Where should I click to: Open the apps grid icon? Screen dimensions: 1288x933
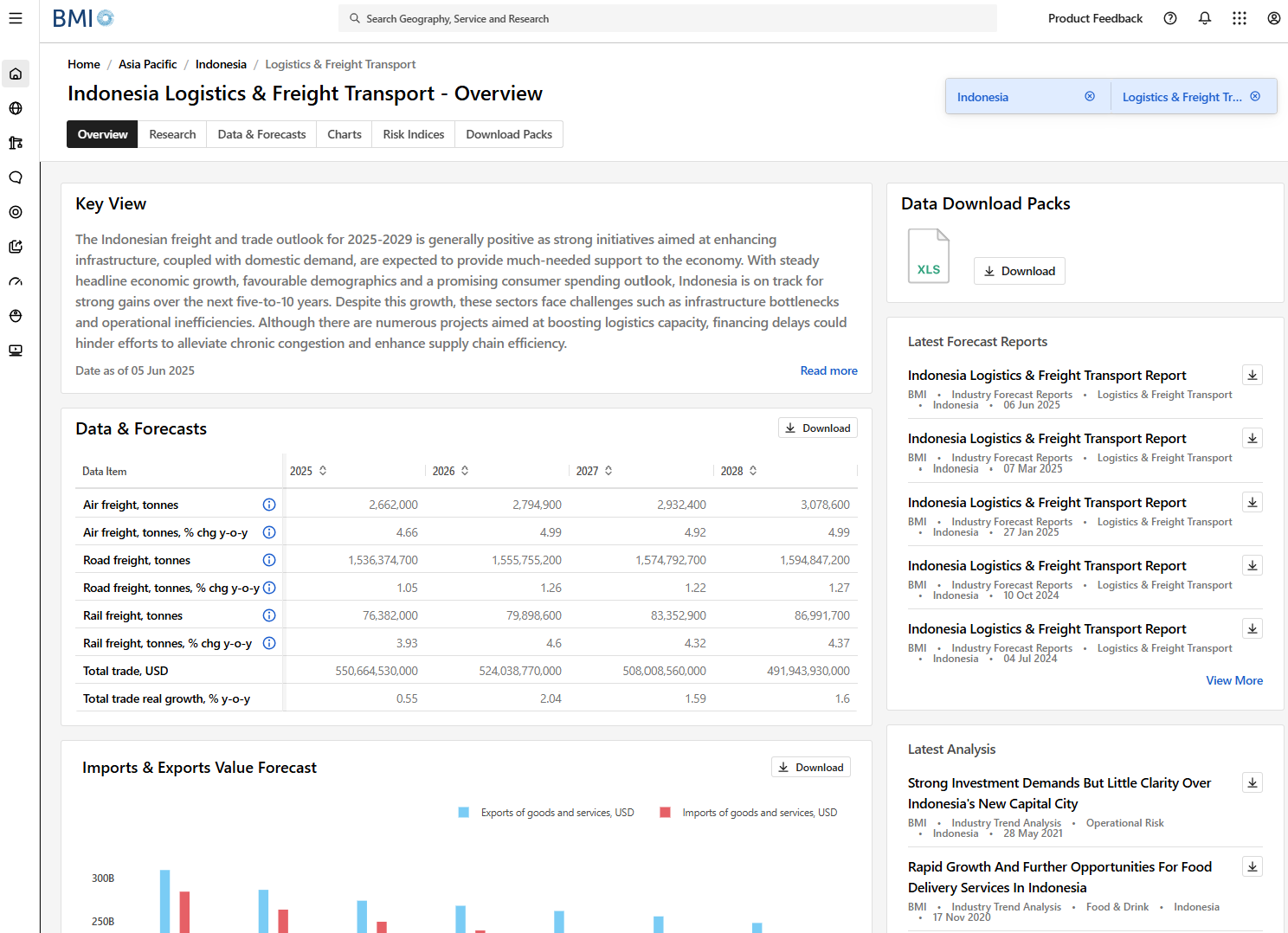pos(1239,18)
